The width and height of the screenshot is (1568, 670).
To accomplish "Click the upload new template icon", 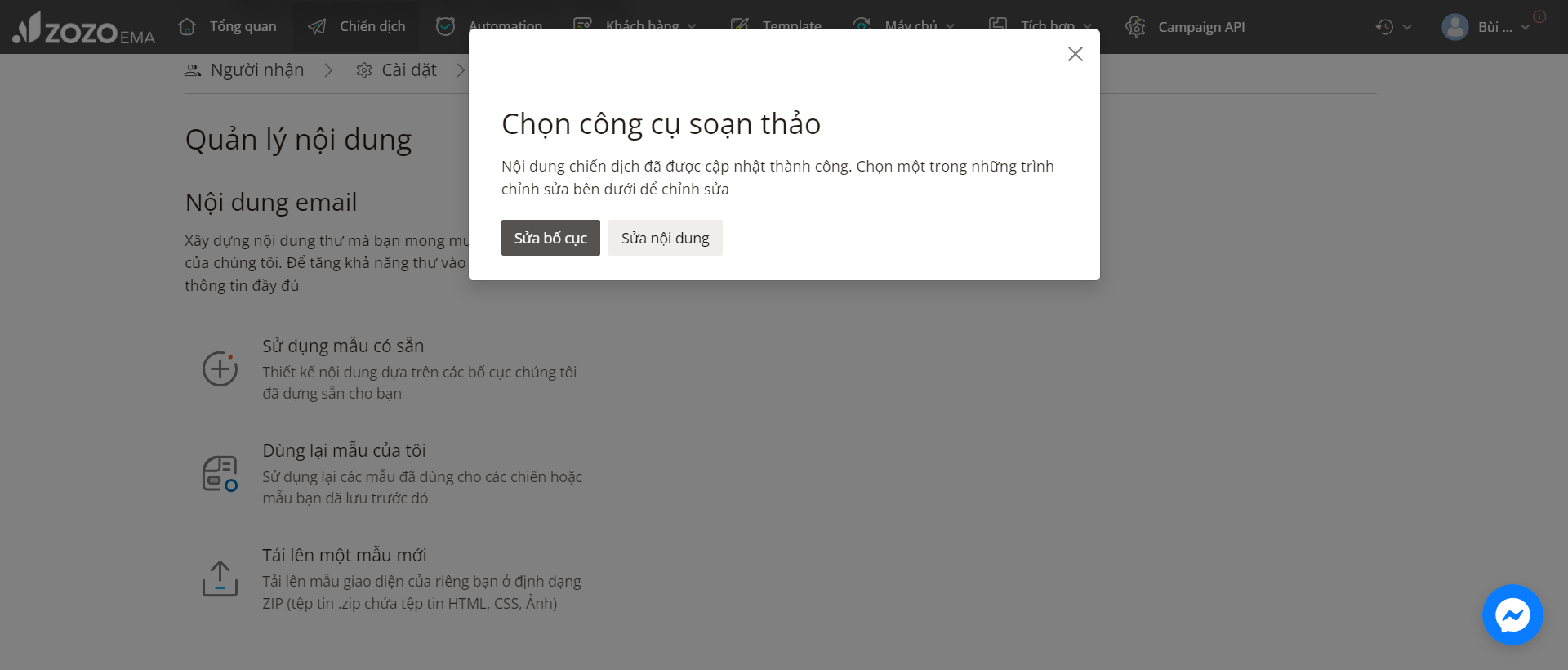I will (220, 578).
